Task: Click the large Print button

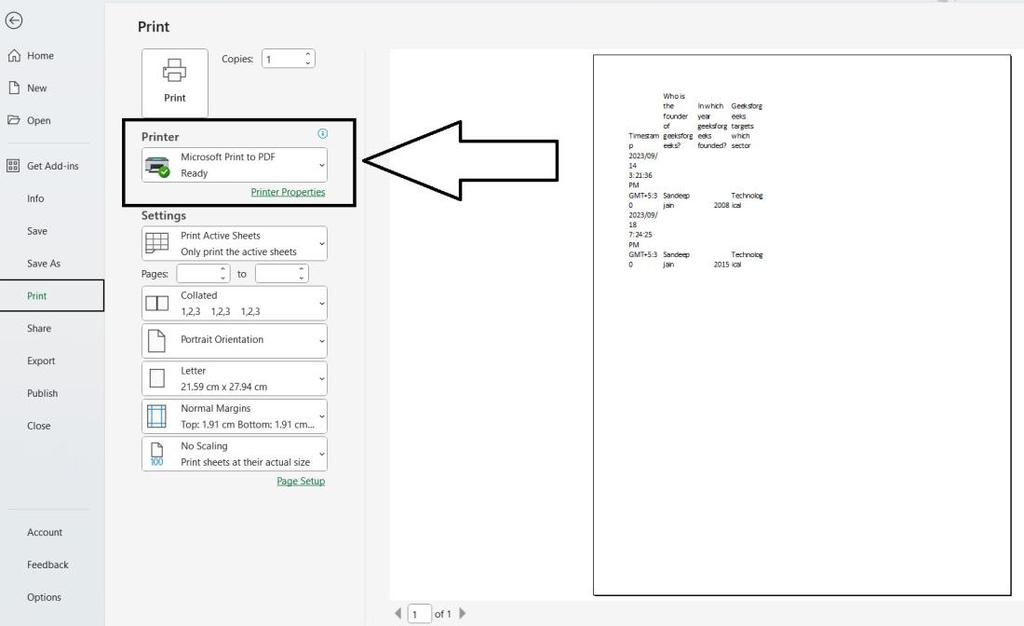Action: click(174, 82)
